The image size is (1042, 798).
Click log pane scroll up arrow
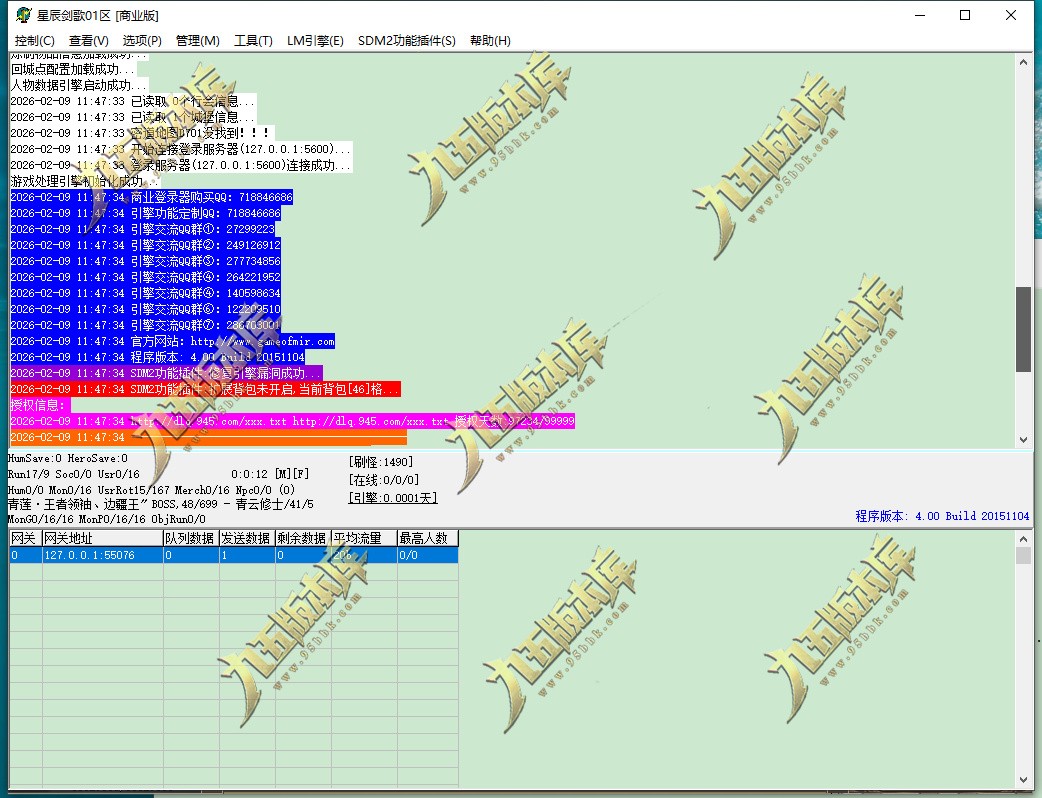[x=1023, y=62]
